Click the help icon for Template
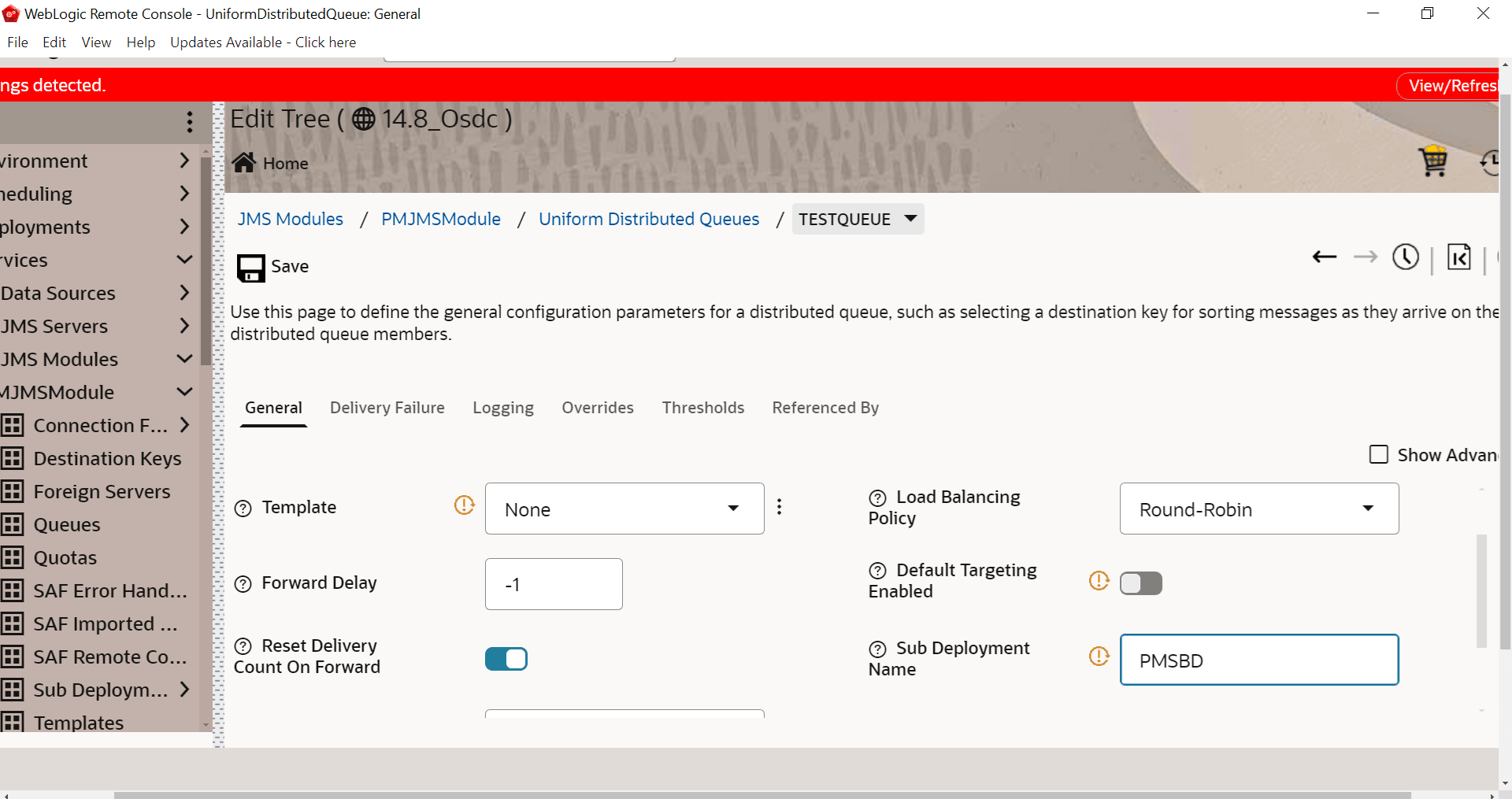Screen dimensions: 1512x799 (243, 509)
